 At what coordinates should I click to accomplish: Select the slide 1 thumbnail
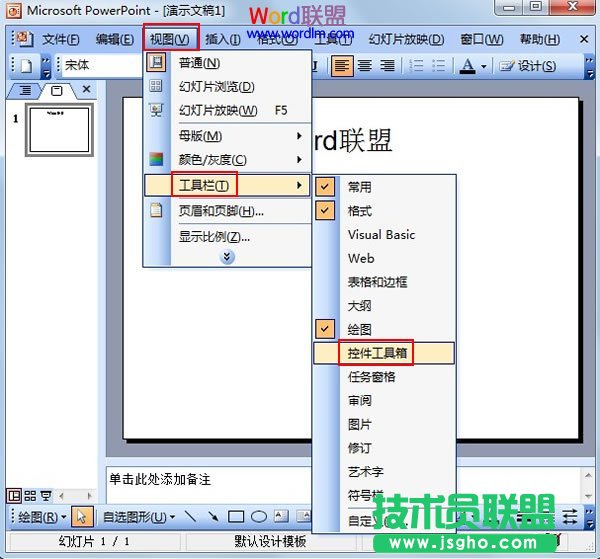click(x=59, y=130)
